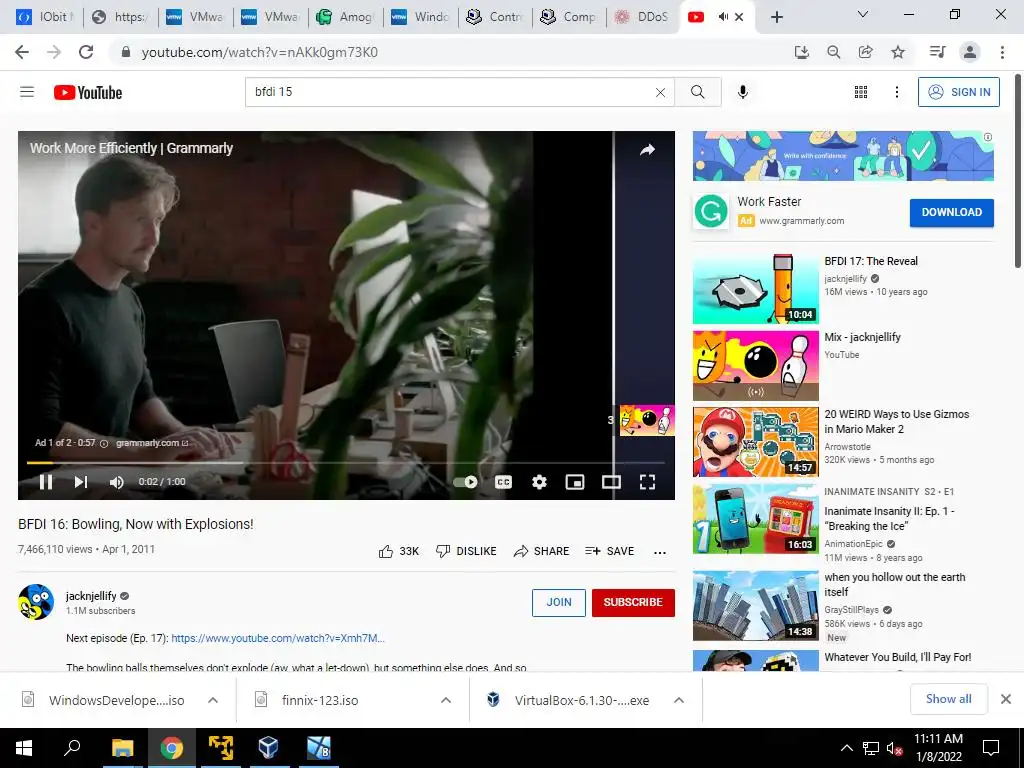Start voice search with the microphone
Image resolution: width=1024 pixels, height=768 pixels.
coord(743,92)
